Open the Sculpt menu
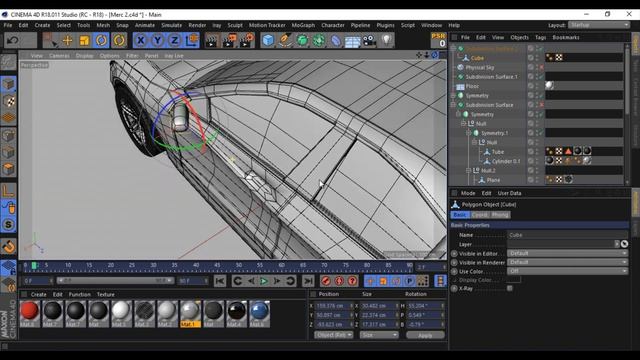640x360 pixels. [235, 25]
